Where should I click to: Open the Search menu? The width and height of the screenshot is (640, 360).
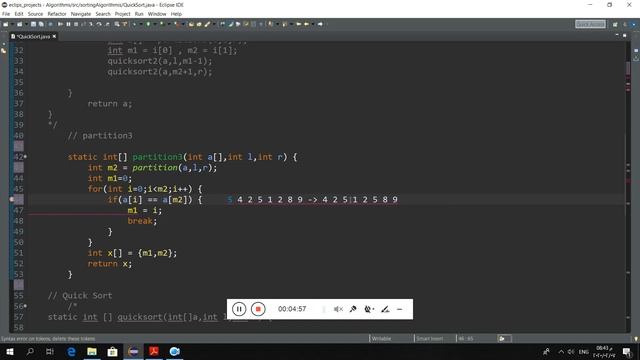103,14
